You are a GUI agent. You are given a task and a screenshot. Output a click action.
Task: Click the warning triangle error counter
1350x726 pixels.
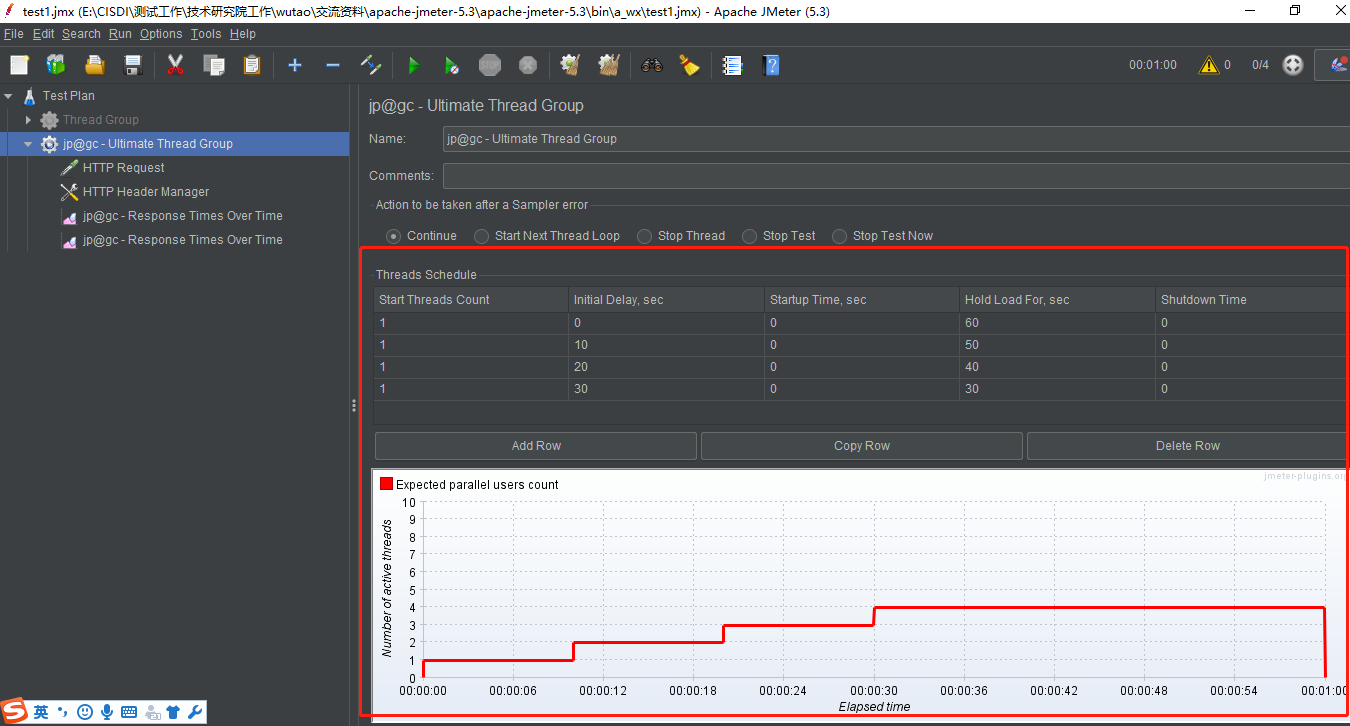click(1209, 65)
